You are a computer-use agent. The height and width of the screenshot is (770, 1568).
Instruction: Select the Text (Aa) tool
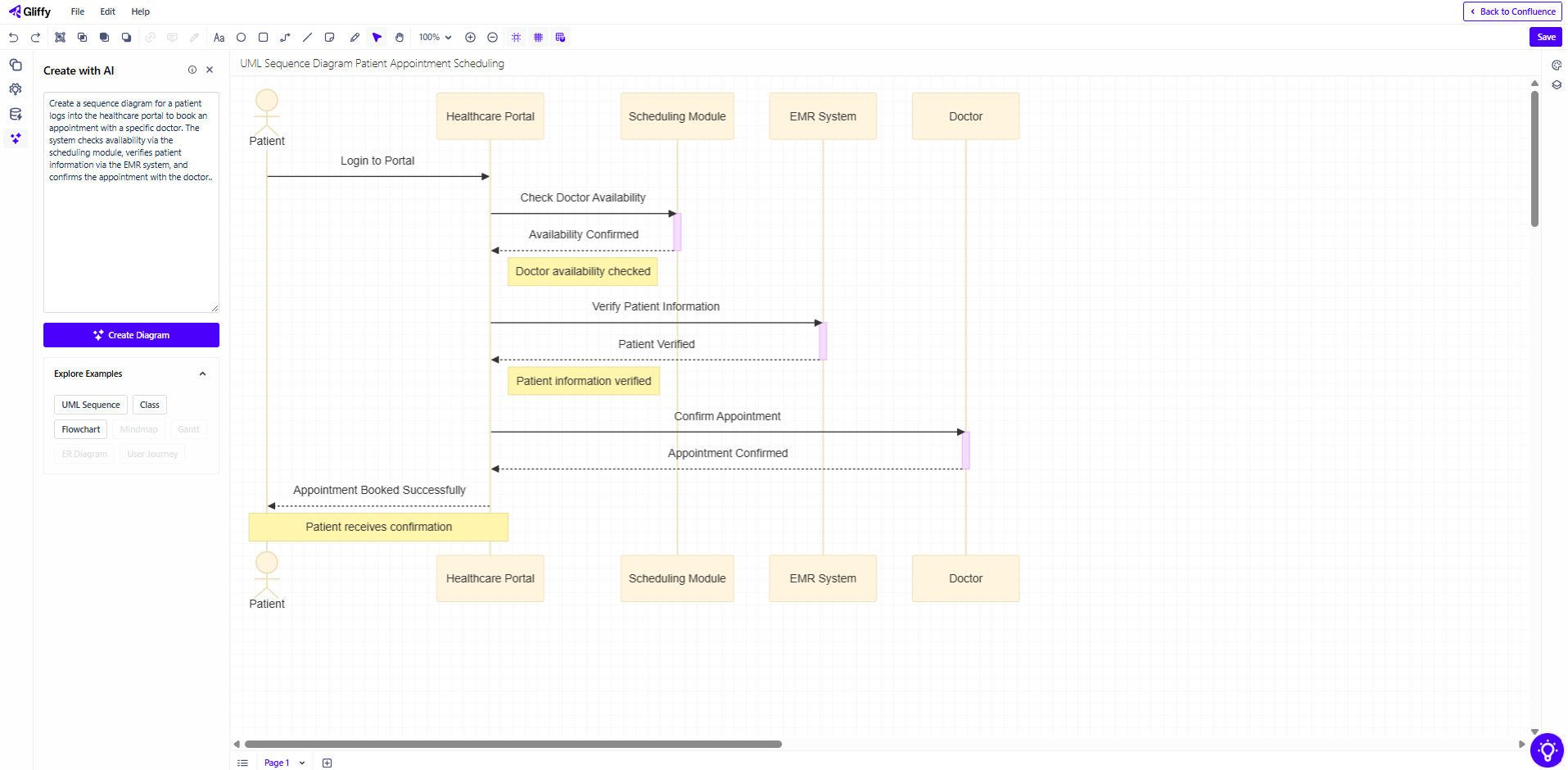[219, 38]
